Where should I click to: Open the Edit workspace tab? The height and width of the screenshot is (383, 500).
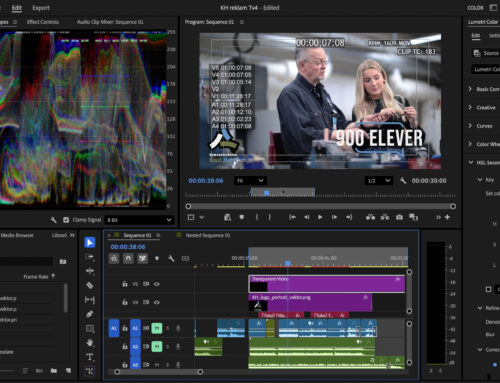17,8
